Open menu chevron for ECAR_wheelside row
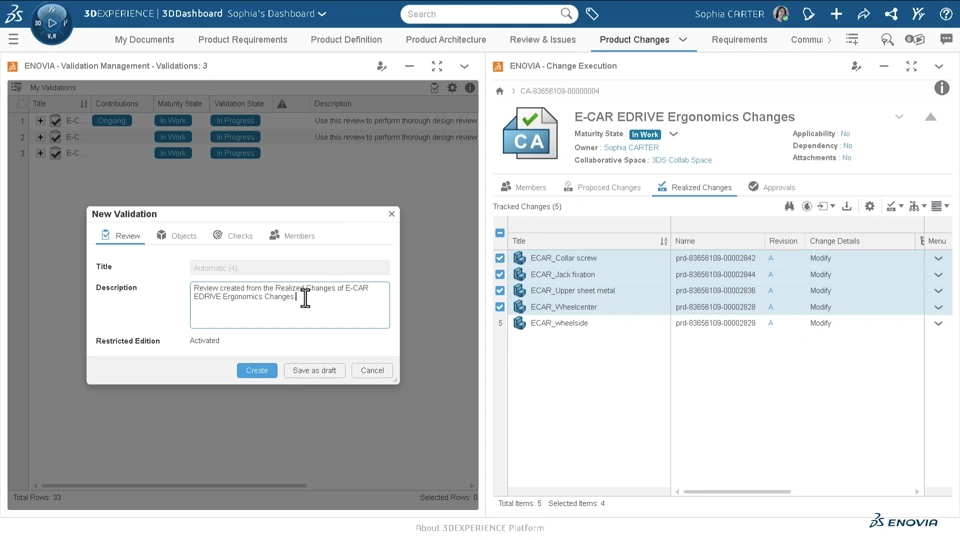Image resolution: width=960 pixels, height=540 pixels. click(938, 323)
